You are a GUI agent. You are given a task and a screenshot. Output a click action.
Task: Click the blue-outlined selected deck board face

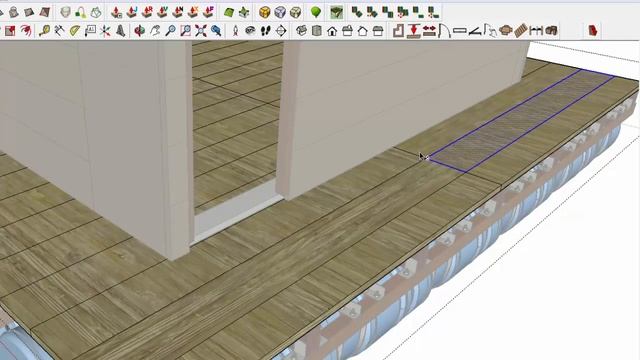pos(522,120)
